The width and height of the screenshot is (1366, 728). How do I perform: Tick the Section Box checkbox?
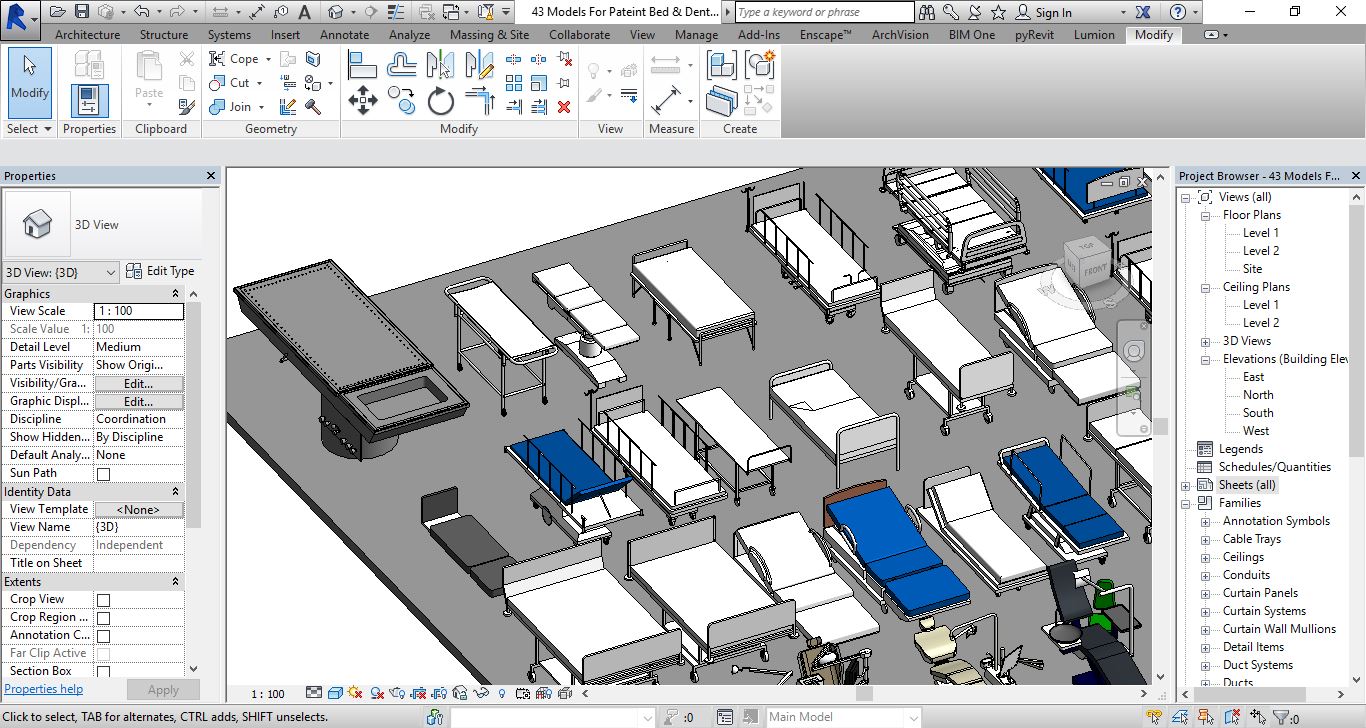coord(103,672)
